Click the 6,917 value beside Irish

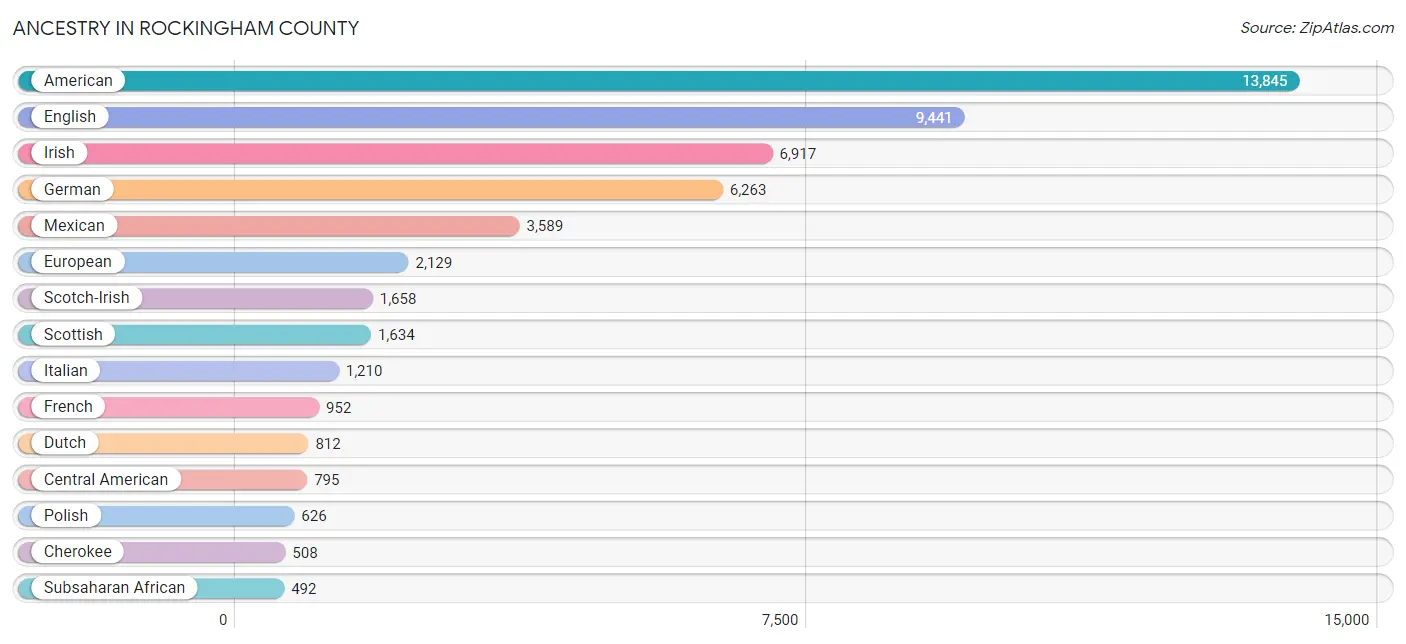pos(798,153)
